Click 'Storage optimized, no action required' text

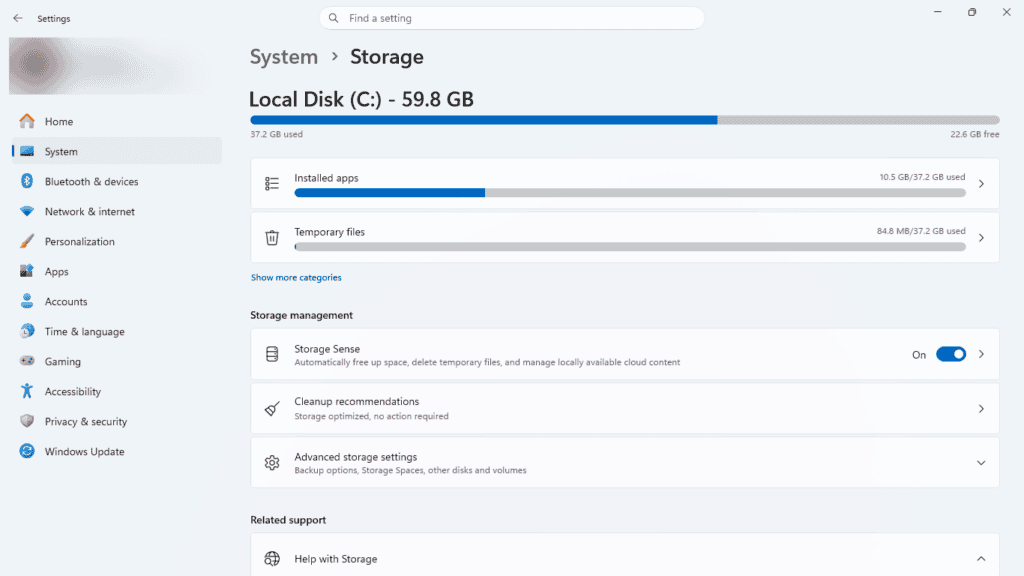371,416
